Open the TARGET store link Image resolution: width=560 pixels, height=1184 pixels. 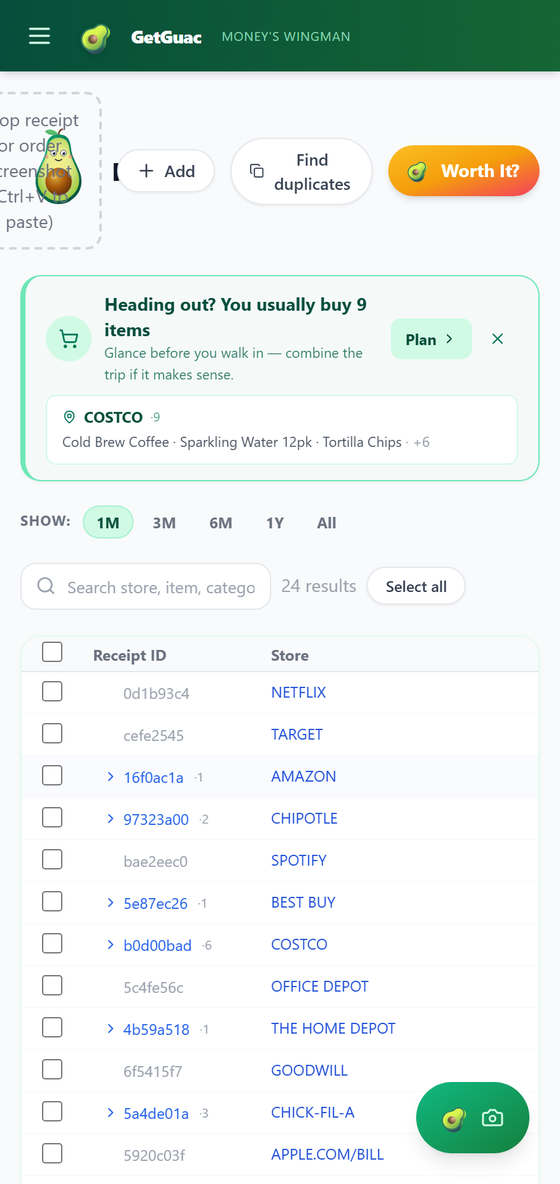click(297, 734)
